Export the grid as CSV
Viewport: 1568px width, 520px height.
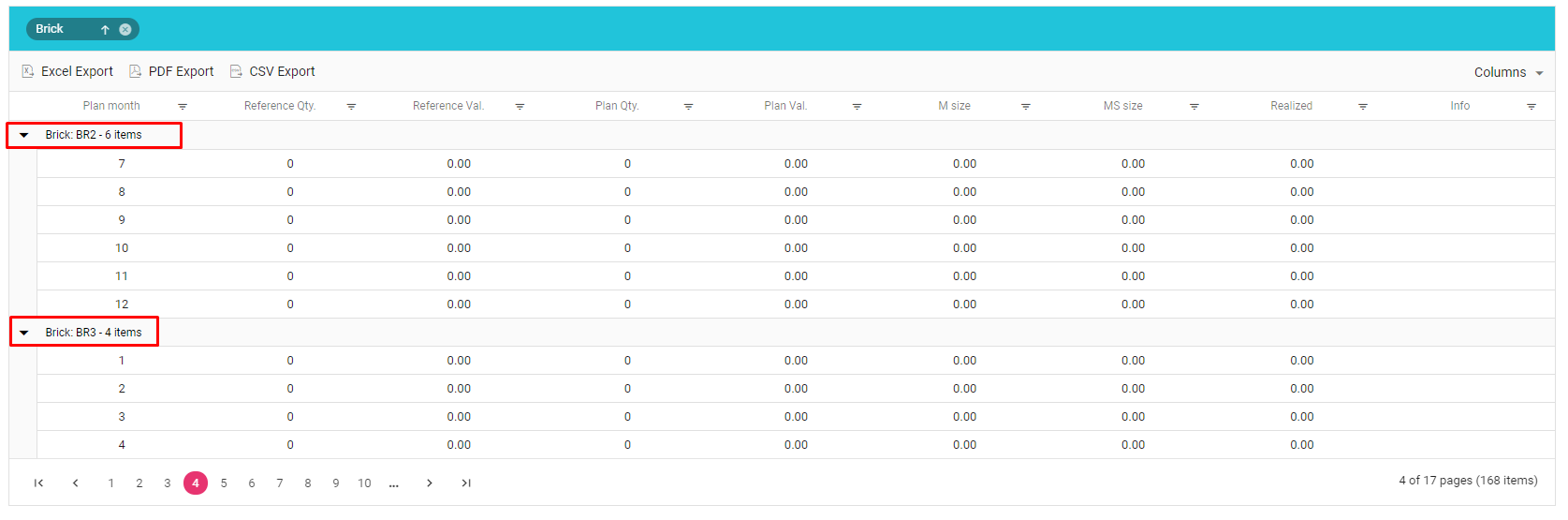click(x=272, y=71)
